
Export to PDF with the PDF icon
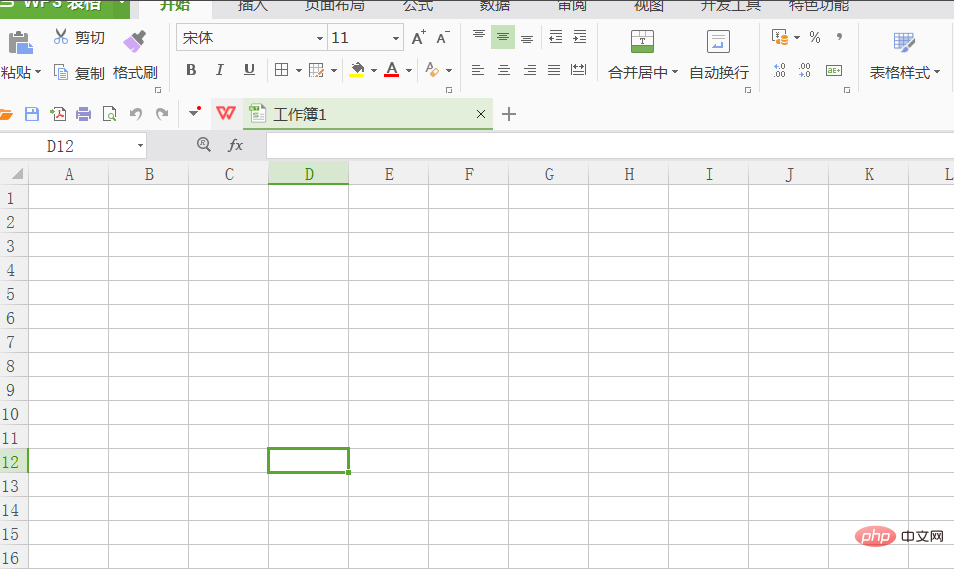pos(58,114)
